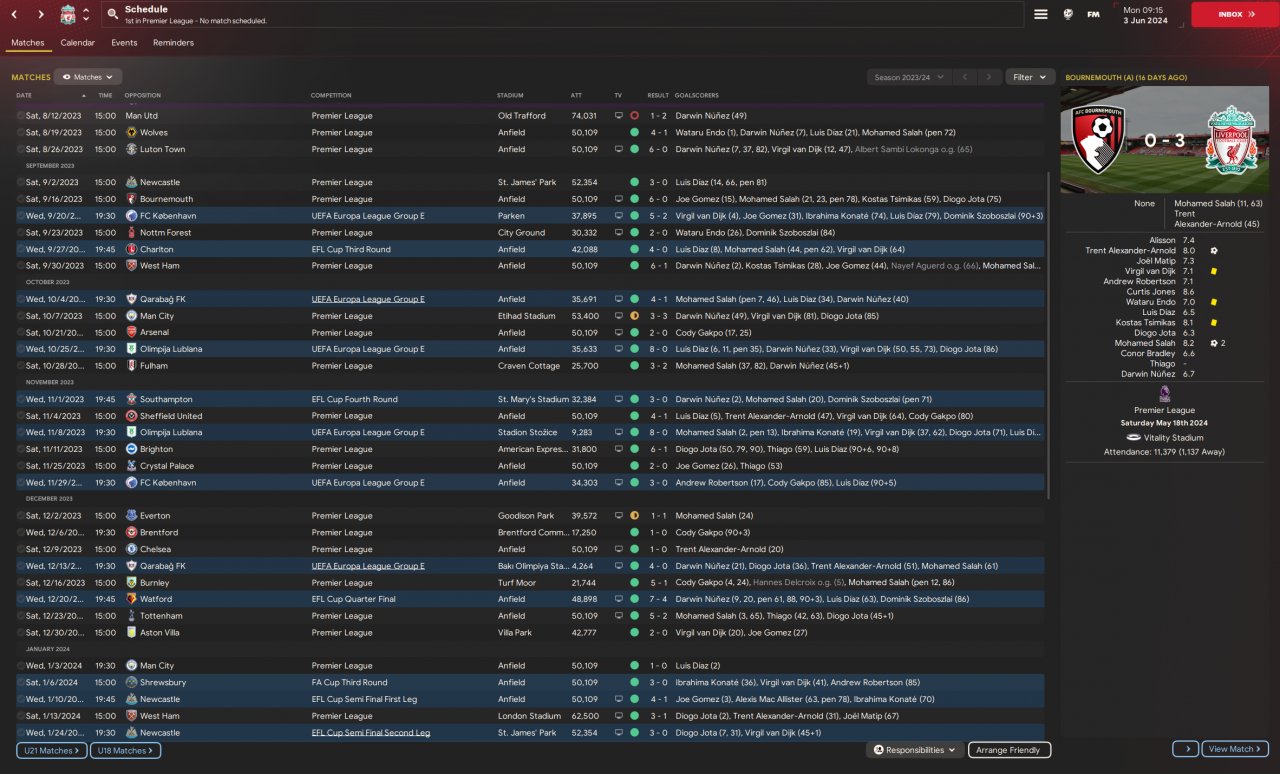Go back with the left navigation arrow
Screen dimensions: 1280x774
pos(15,15)
